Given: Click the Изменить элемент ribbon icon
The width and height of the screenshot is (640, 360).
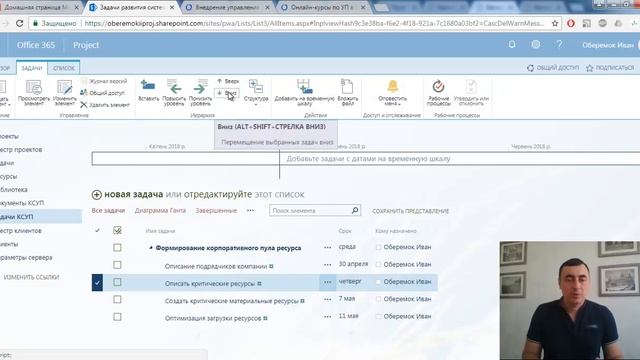Looking at the screenshot, I should click(x=64, y=87).
